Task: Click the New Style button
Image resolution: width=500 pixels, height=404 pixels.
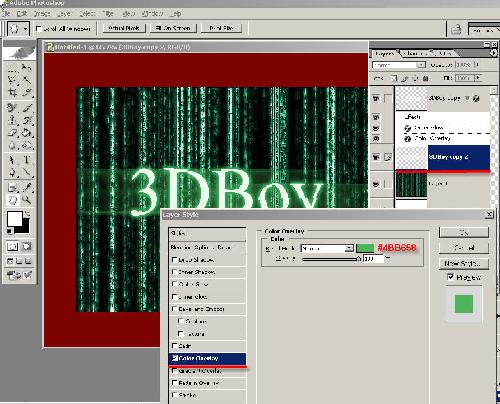Action: pos(464,264)
